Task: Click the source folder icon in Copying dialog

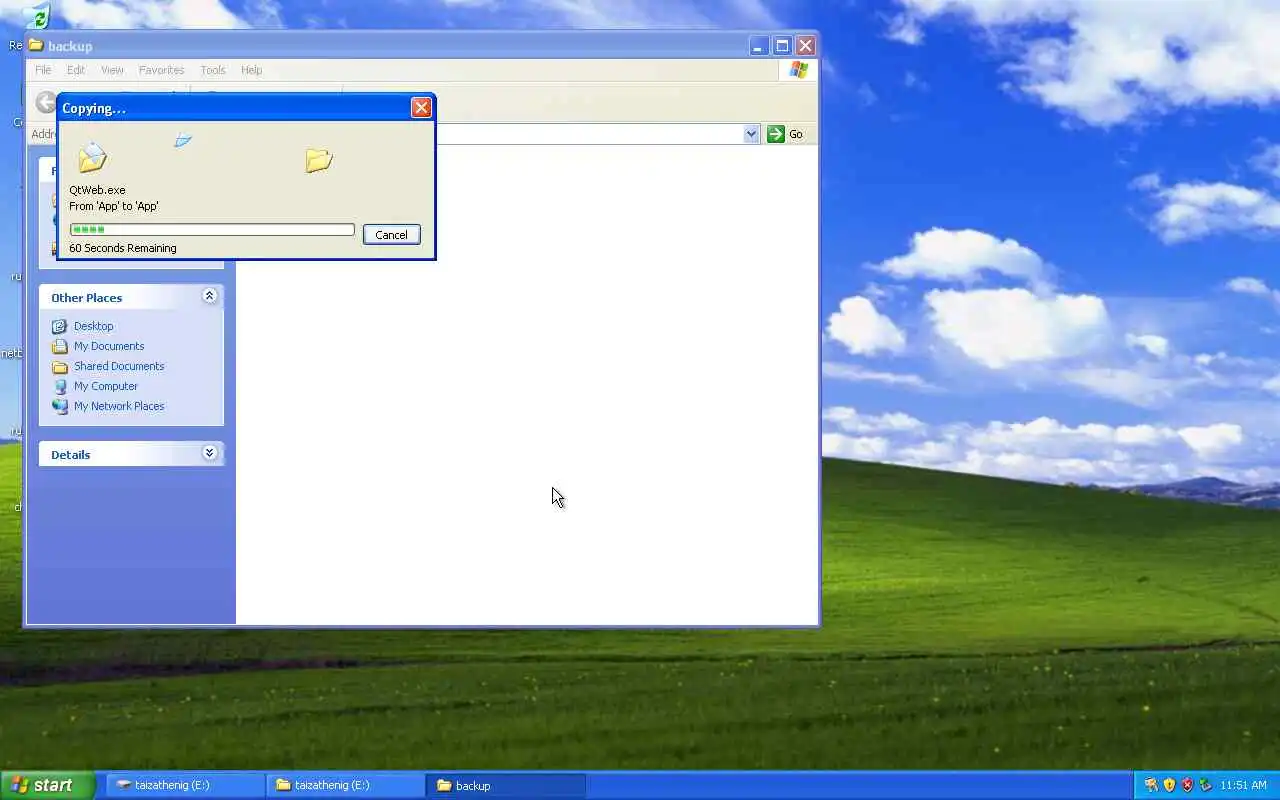Action: click(92, 157)
